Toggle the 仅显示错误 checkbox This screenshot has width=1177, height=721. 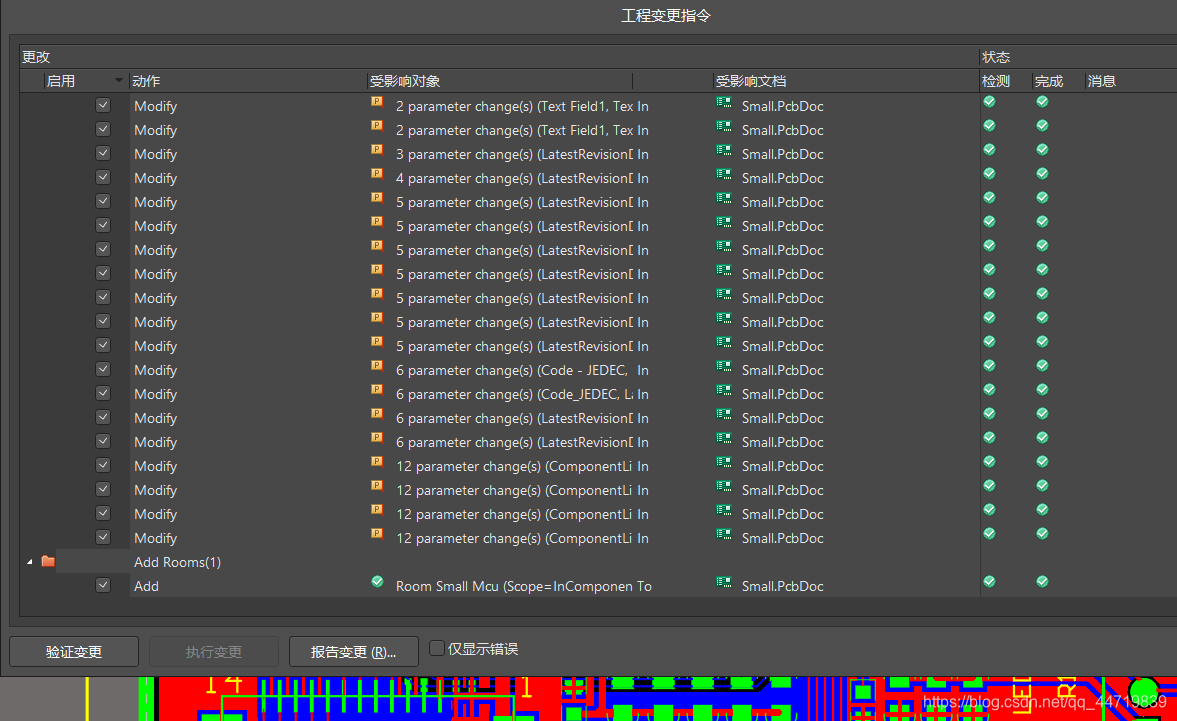437,648
